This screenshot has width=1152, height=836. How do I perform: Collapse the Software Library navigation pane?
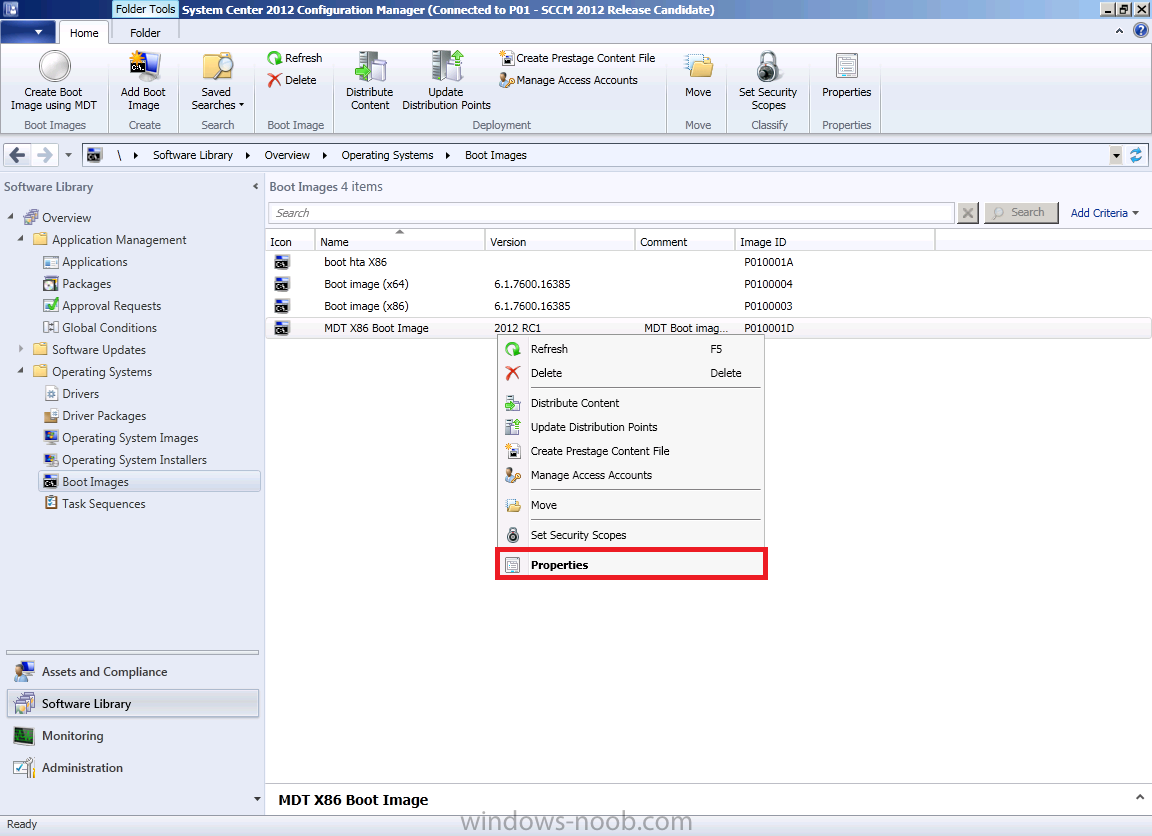point(255,187)
